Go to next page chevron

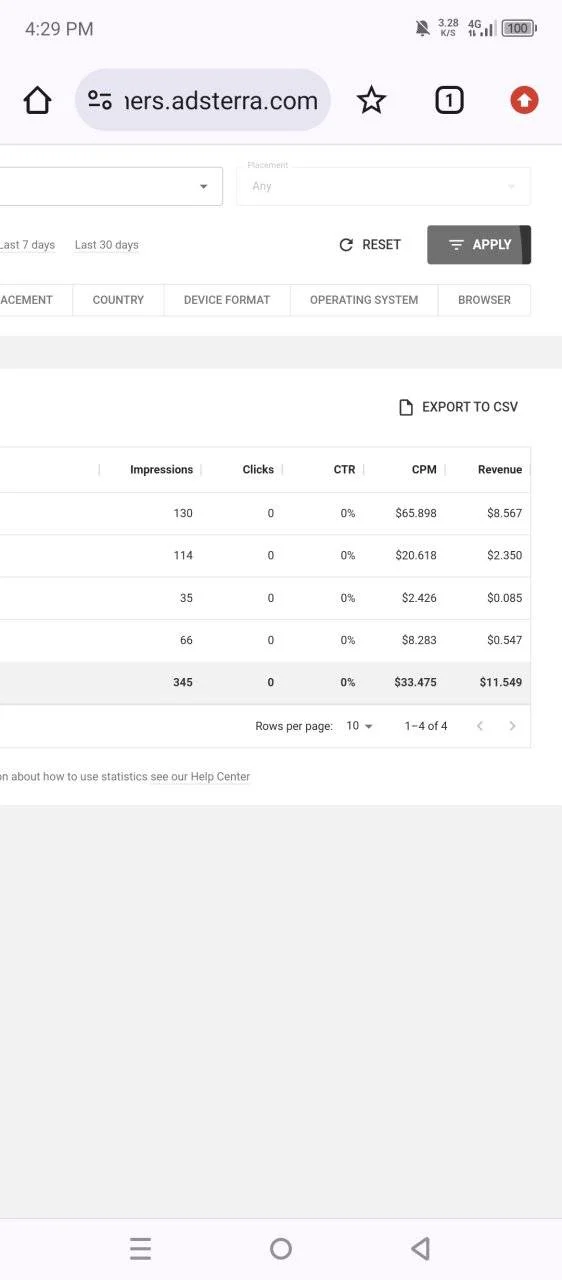coord(512,726)
